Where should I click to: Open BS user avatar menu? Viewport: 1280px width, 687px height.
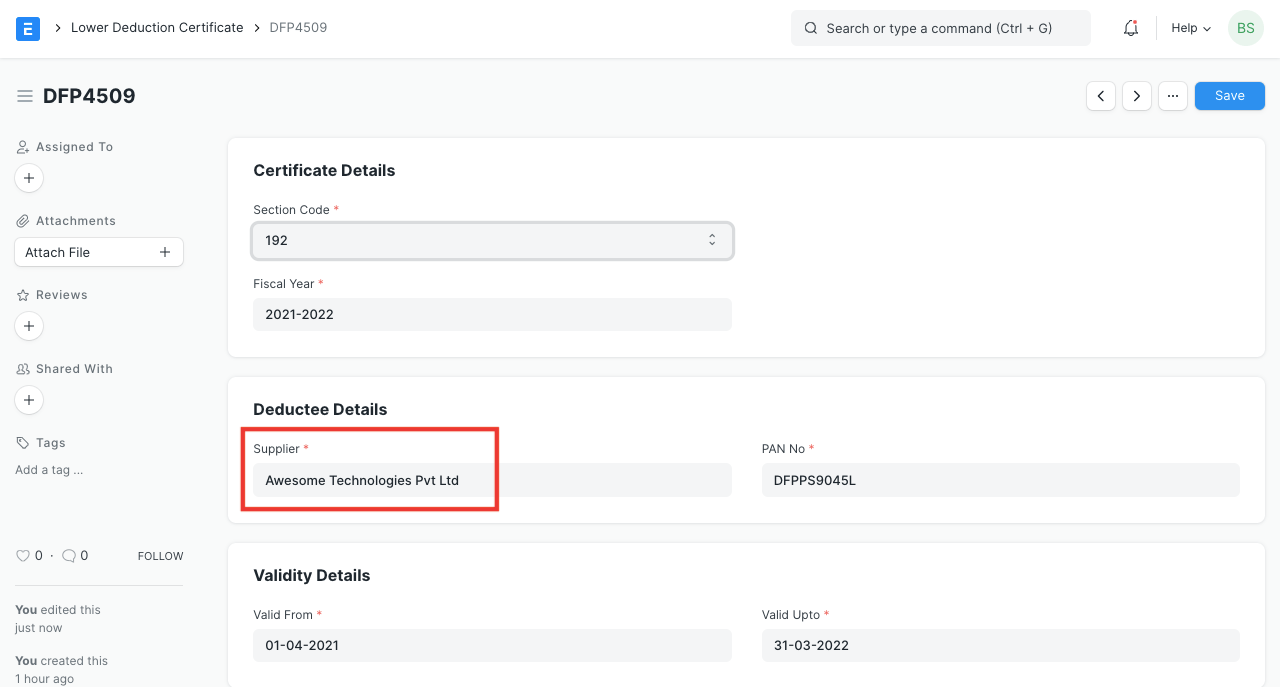pyautogui.click(x=1245, y=28)
